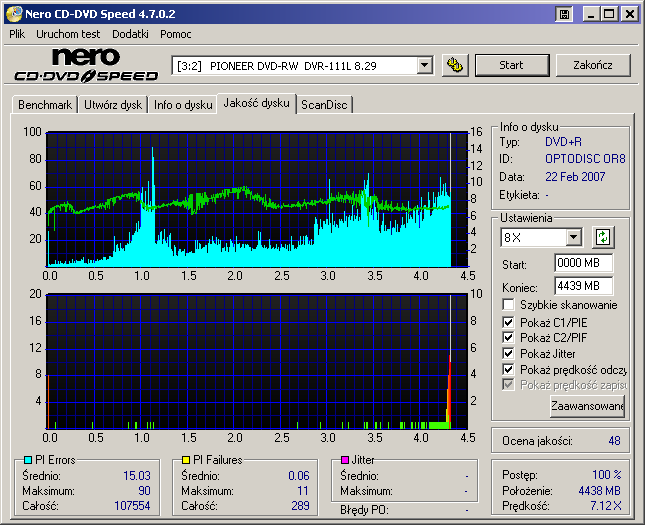Toggle Szybkie skanowanie checkbox
Image resolution: width=645 pixels, height=525 pixels.
click(508, 305)
